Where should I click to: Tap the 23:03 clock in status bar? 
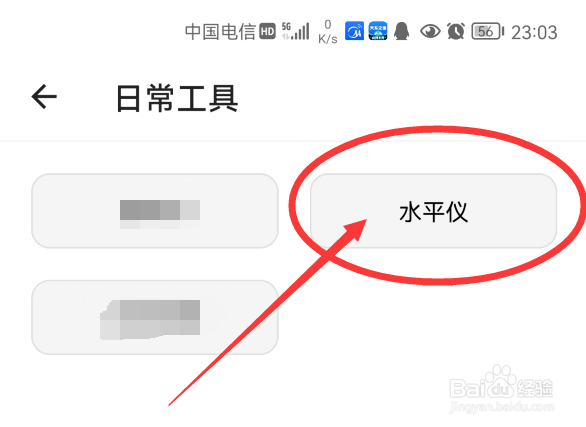pyautogui.click(x=534, y=32)
